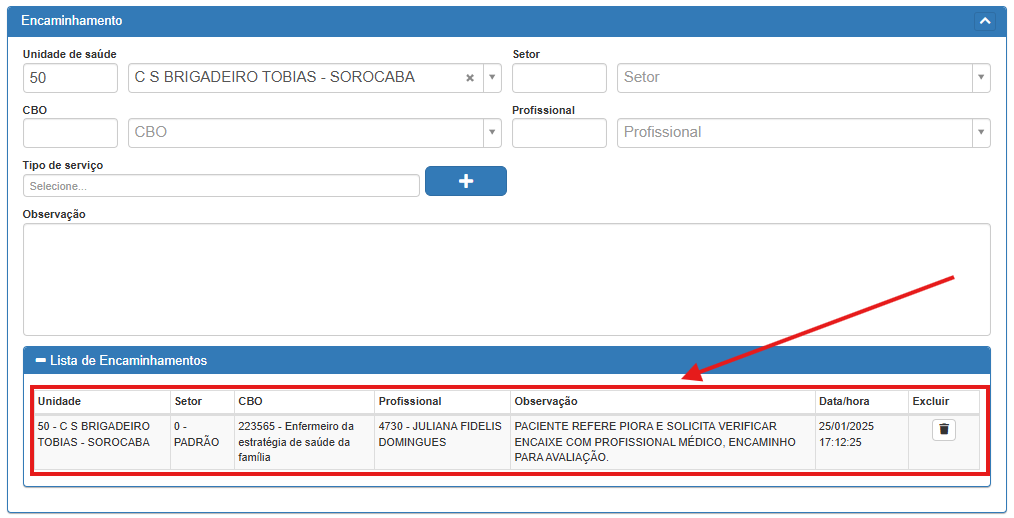Collapse Lista de Encaminhamentos section
Screen dimensions: 1014x518
[x=41, y=360]
